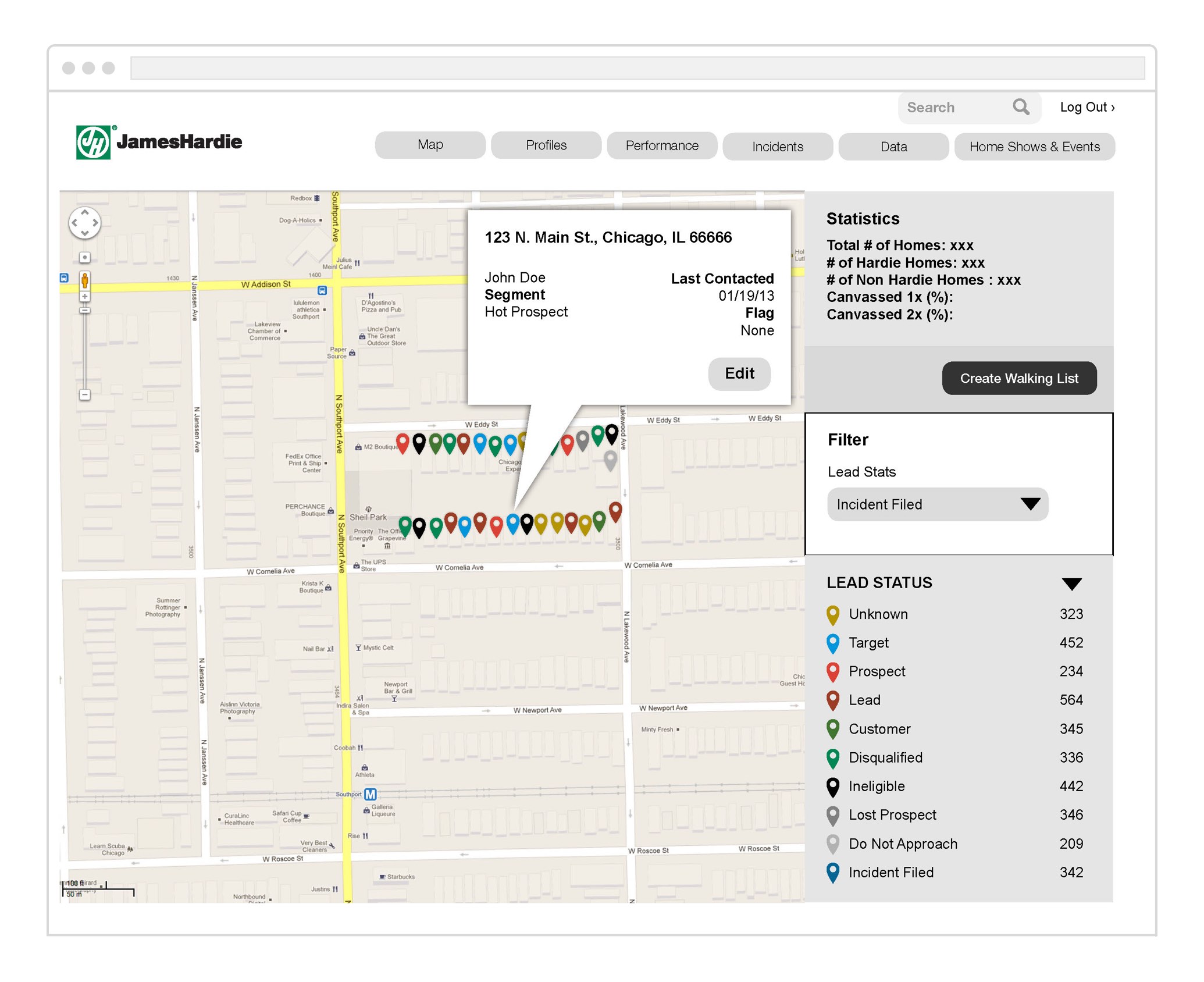
Task: Select the Home Shows & Events tab
Action: click(1035, 147)
